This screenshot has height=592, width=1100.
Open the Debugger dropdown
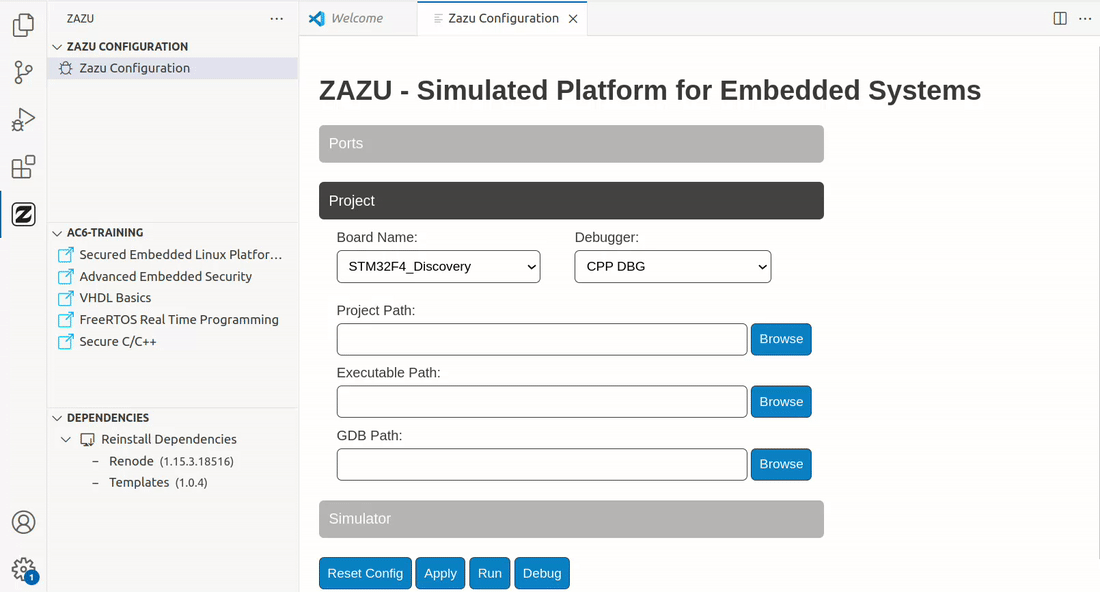click(x=673, y=267)
